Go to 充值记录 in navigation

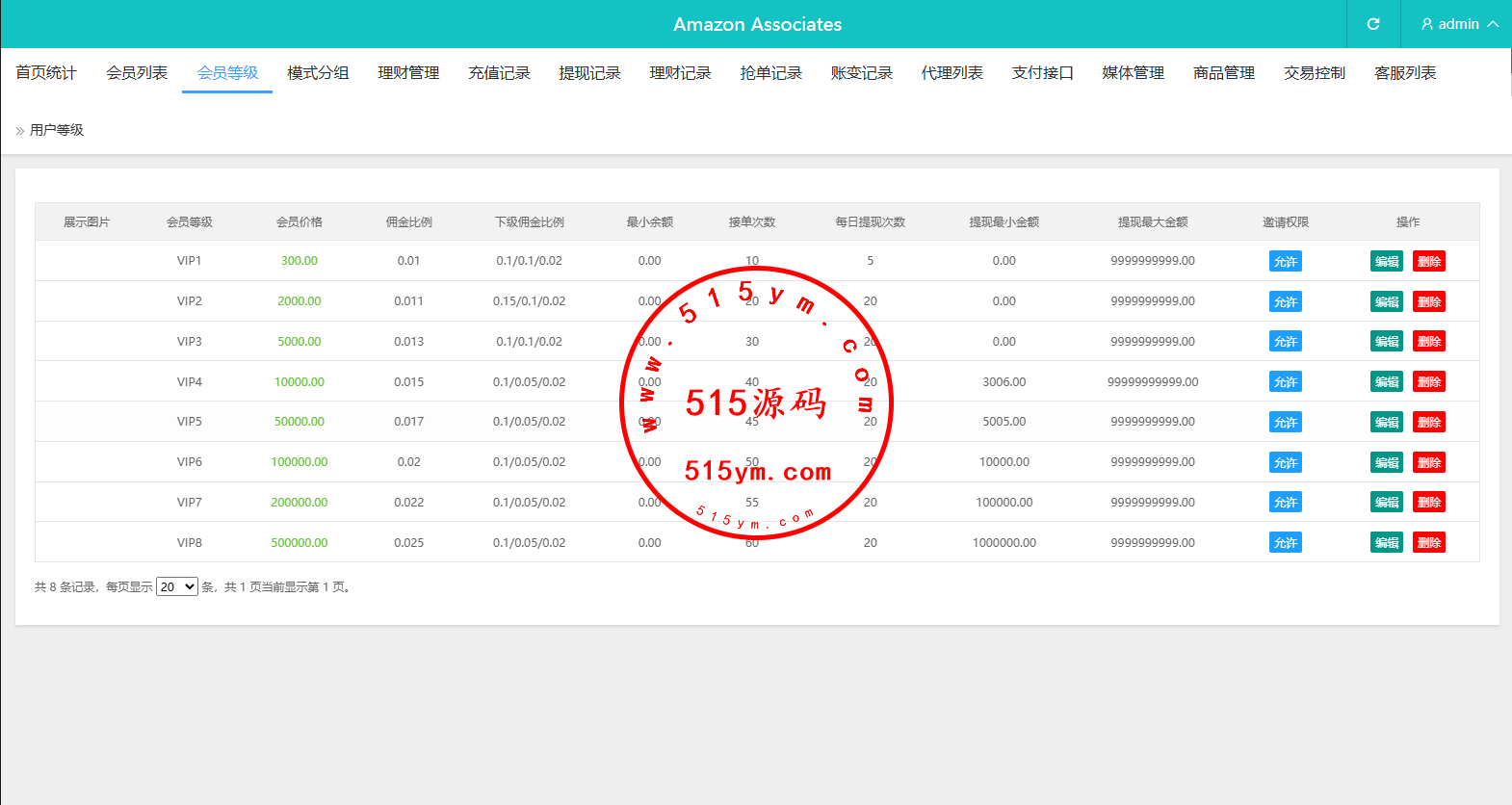[x=499, y=73]
